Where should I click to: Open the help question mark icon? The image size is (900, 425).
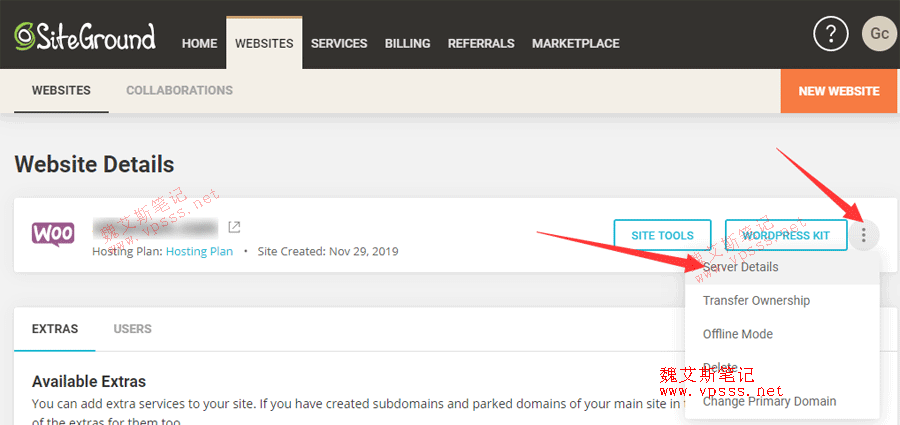pyautogui.click(x=830, y=35)
